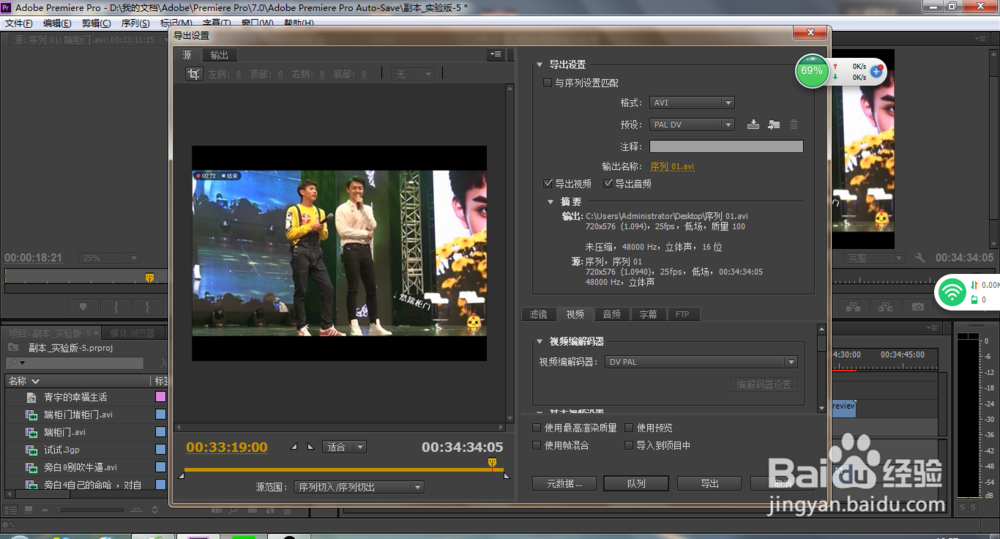Viewport: 1000px width, 539px height.
Task: Click the import preset folder icon
Action: point(774,124)
